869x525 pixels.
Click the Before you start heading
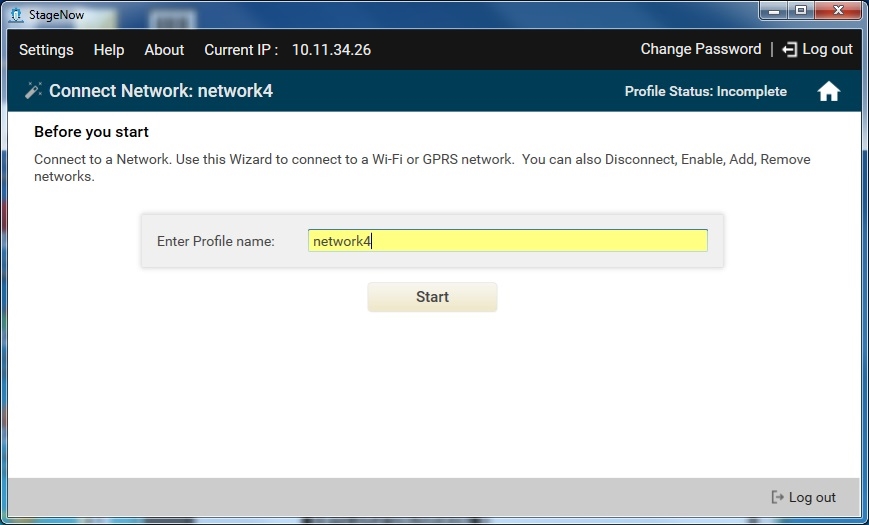point(91,132)
